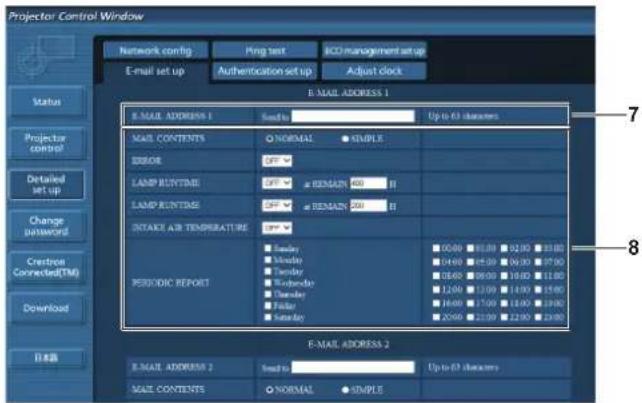Tick the 04:00 time checkbox
The image size is (642, 403).
pos(436,262)
